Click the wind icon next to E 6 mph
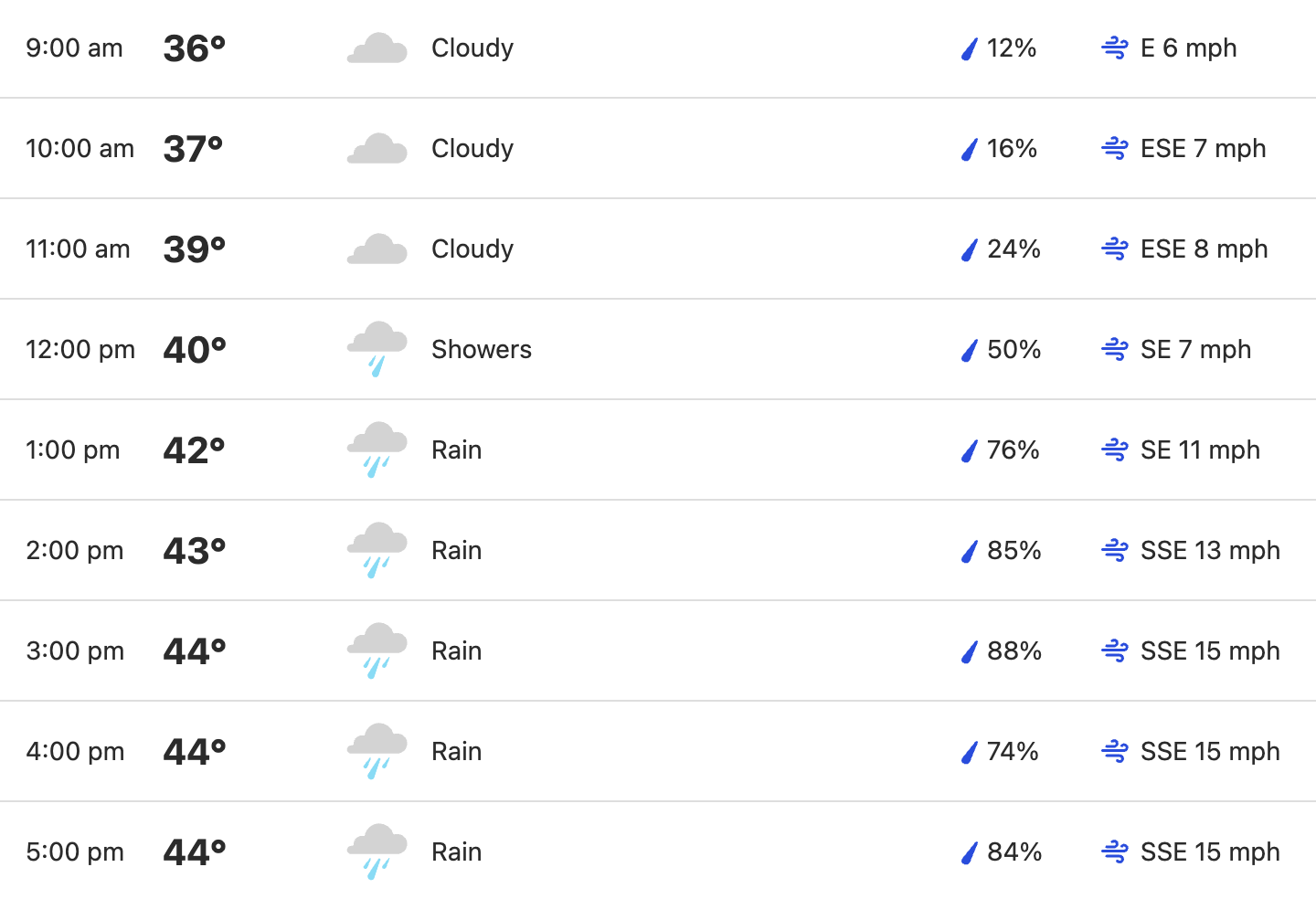This screenshot has height=899, width=1316. point(1115,48)
